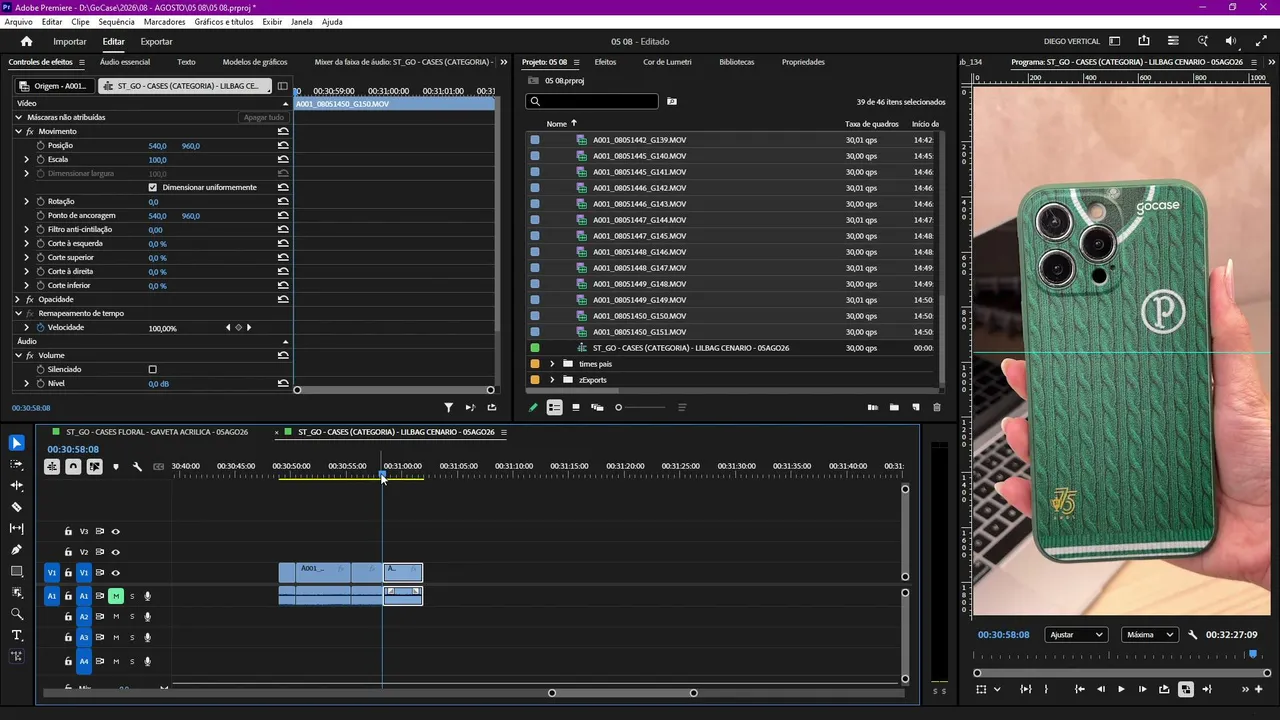Click the new bin folder icon

[x=894, y=408]
